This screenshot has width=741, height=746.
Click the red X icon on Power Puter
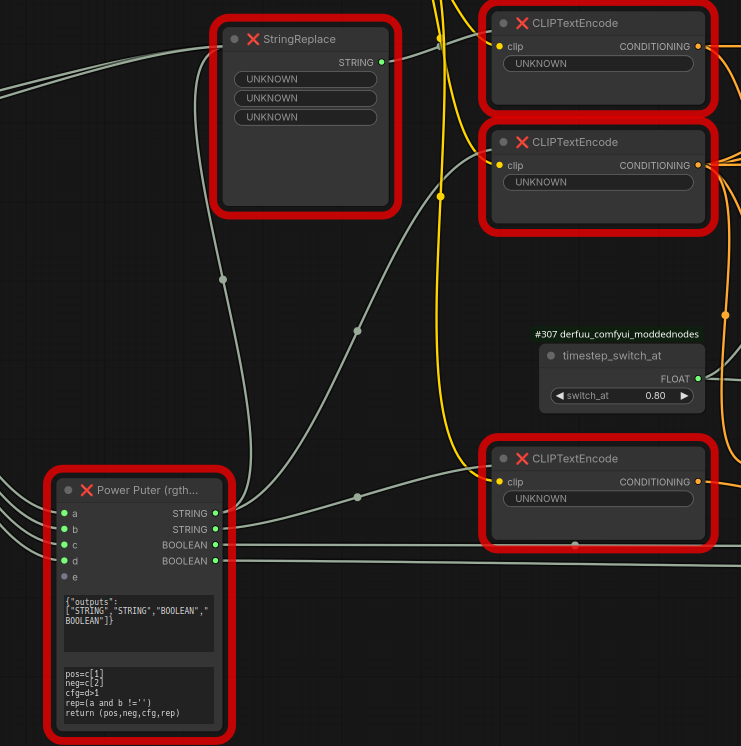click(87, 490)
